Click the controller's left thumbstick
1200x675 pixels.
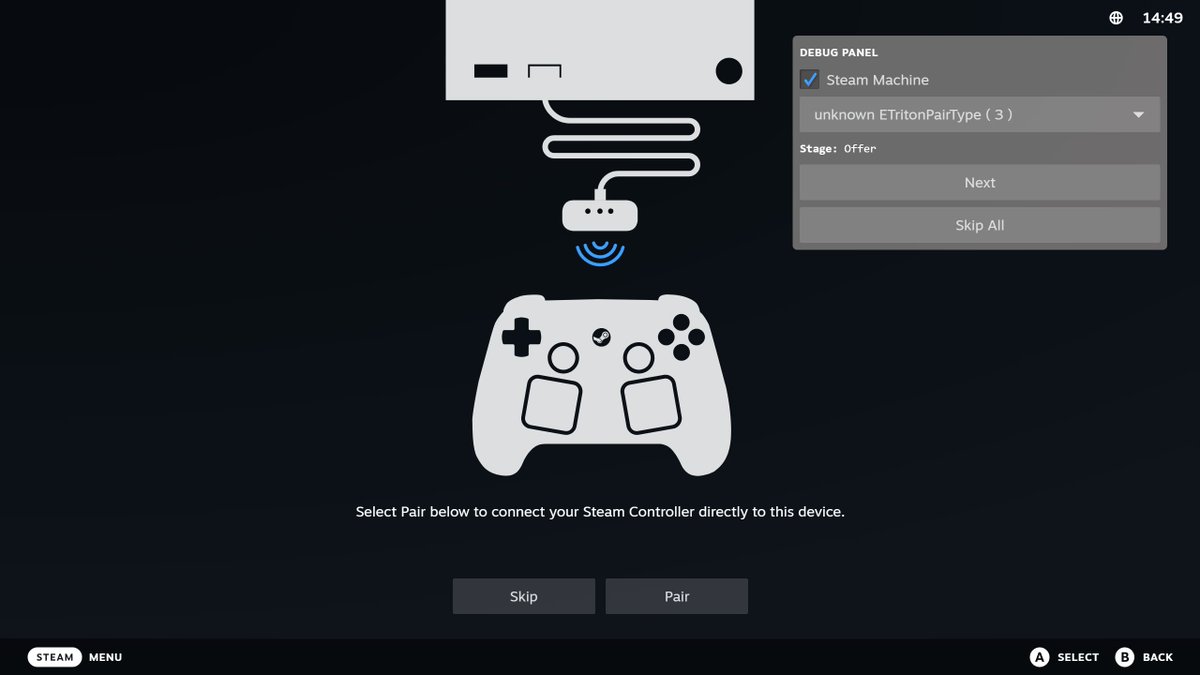click(563, 357)
